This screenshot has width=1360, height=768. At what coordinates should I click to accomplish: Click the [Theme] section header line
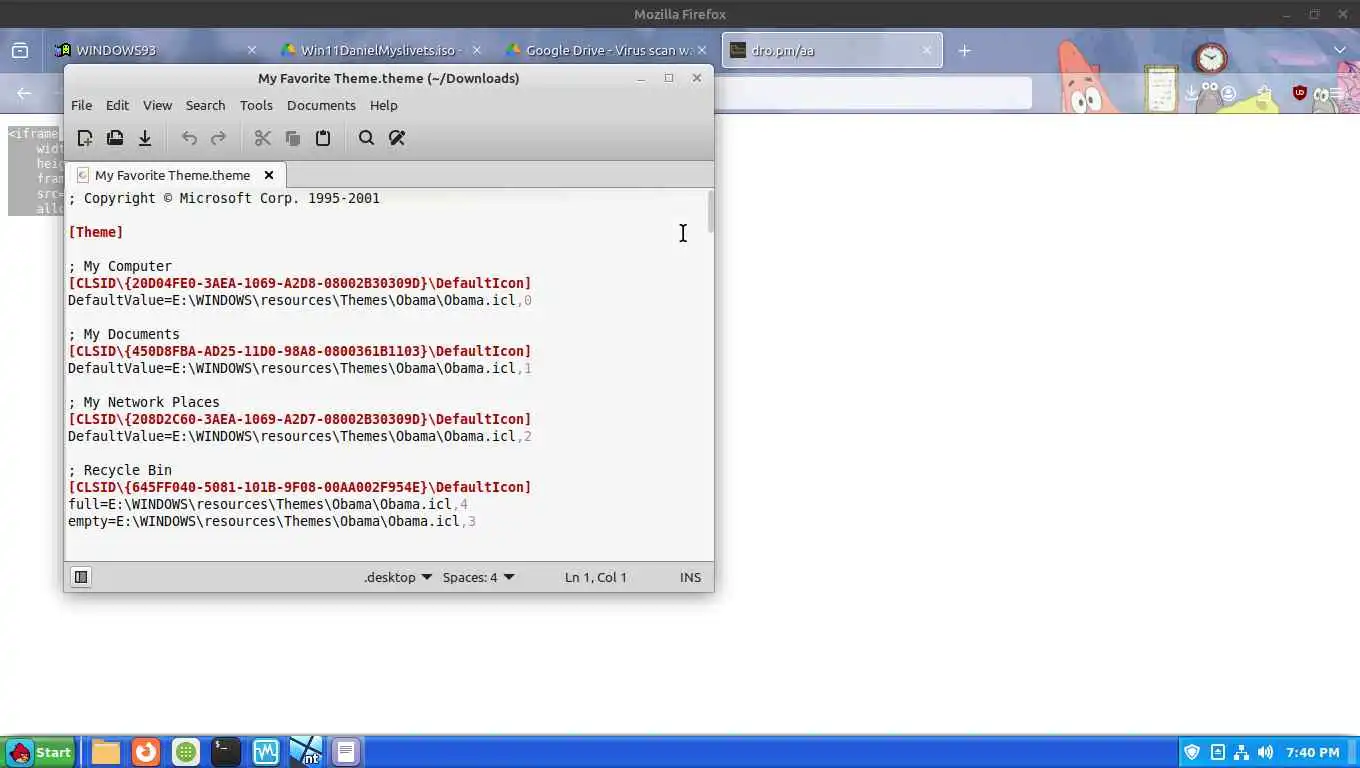96,232
